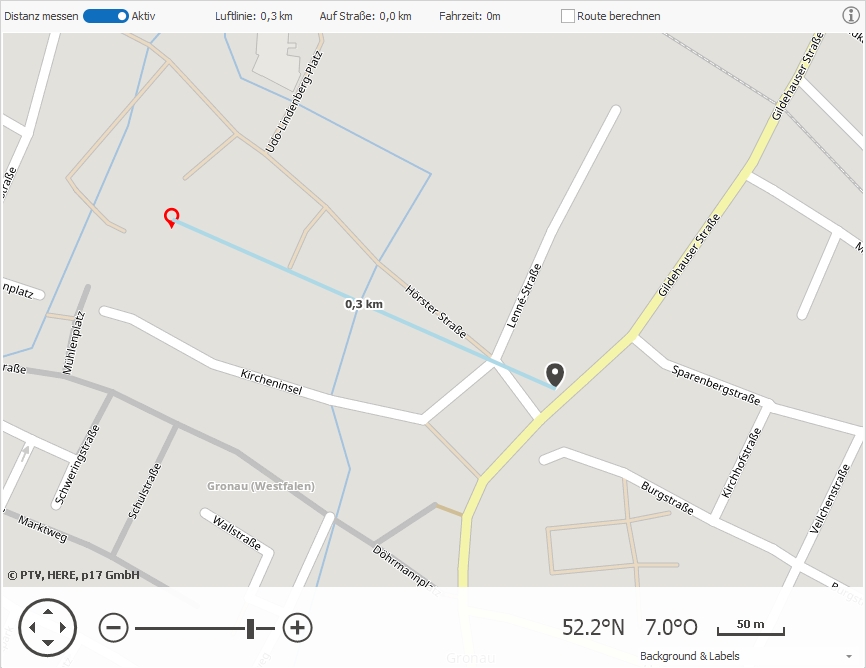Pan map left with the compass arrow

pyautogui.click(x=32, y=628)
